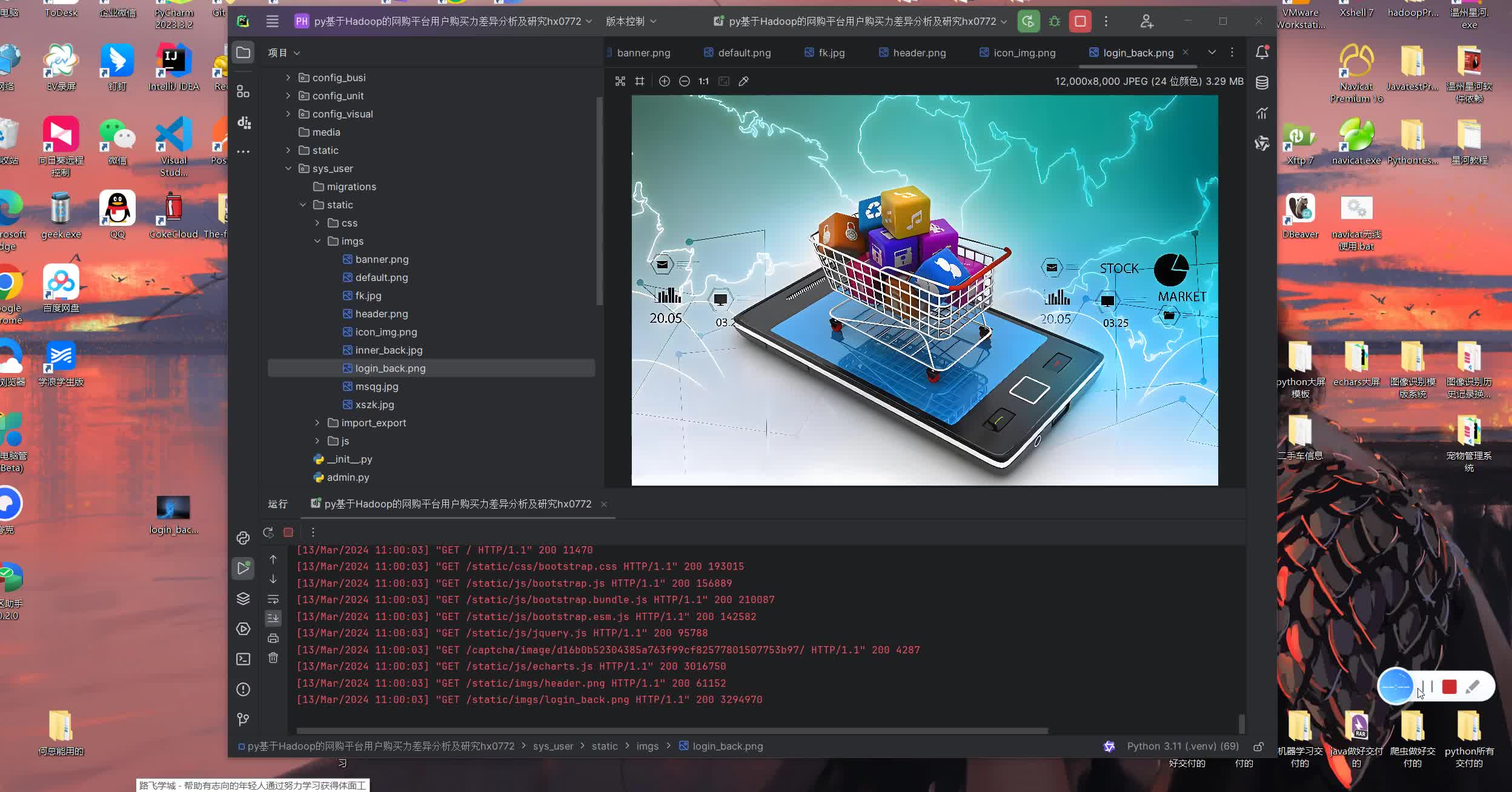Click the red Stop button in top toolbar
Viewport: 1512px width, 792px height.
click(1080, 22)
